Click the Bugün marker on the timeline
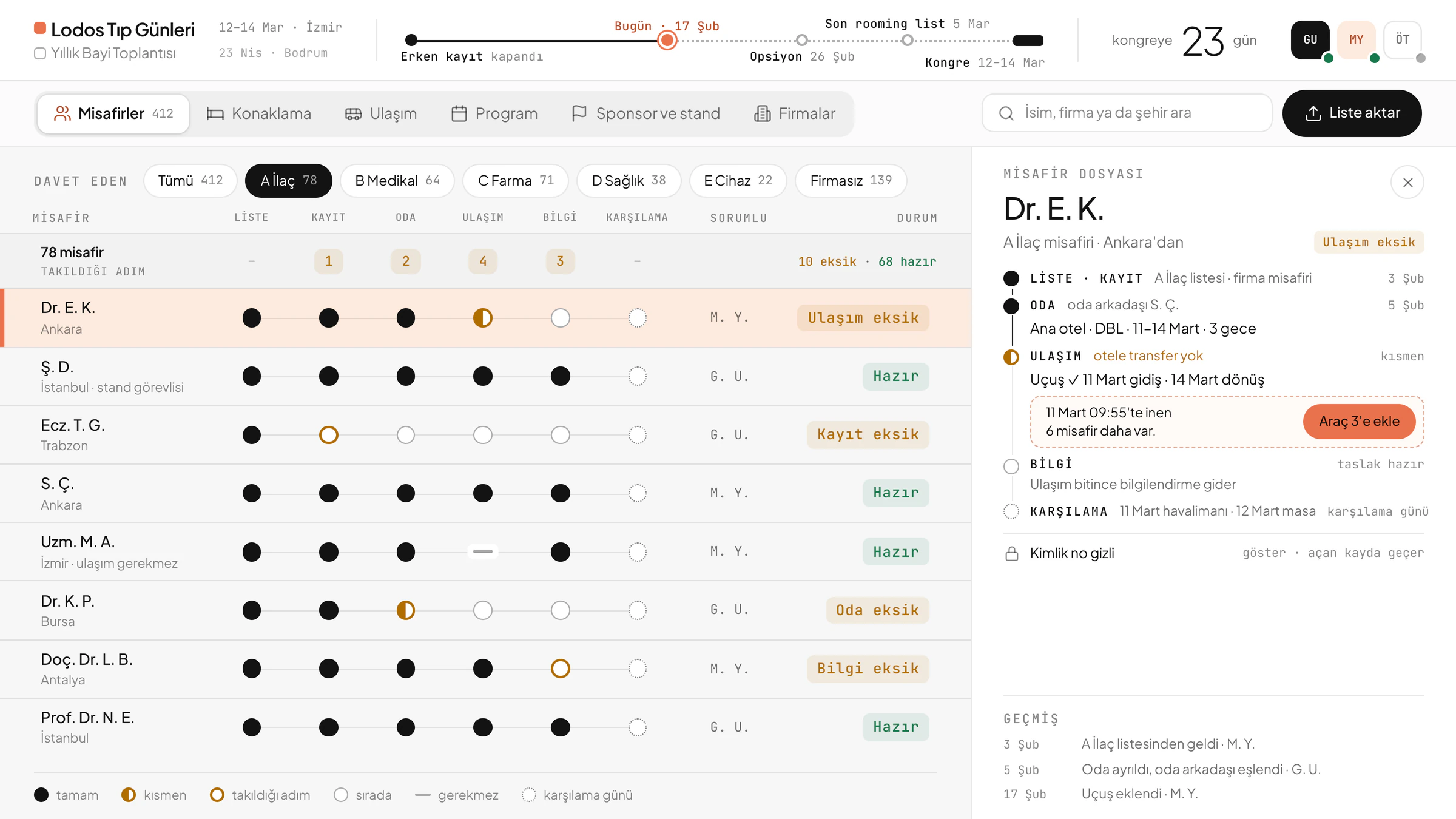 pos(667,41)
